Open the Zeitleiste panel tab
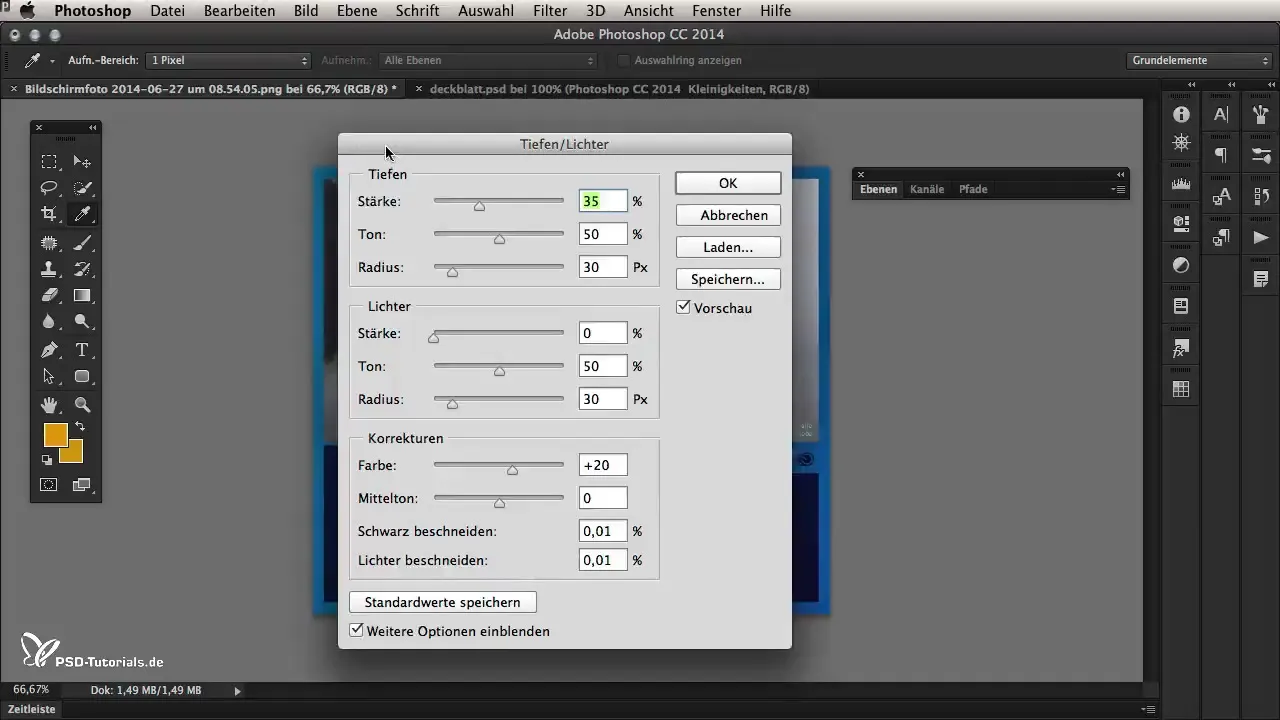 pos(32,709)
